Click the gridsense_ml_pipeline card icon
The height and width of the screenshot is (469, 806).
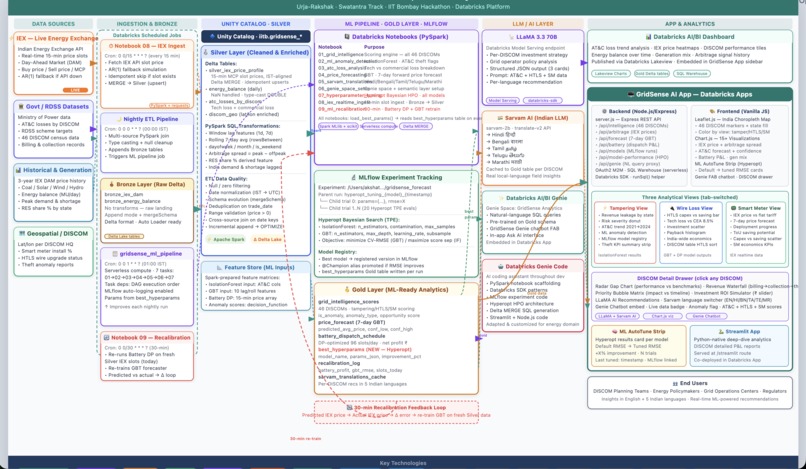tap(115, 254)
